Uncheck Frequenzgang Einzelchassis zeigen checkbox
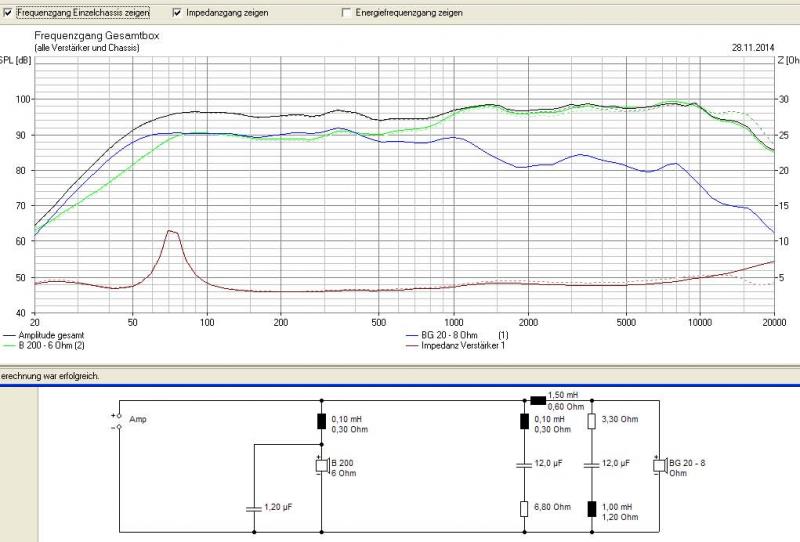800x542 pixels. tap(8, 13)
